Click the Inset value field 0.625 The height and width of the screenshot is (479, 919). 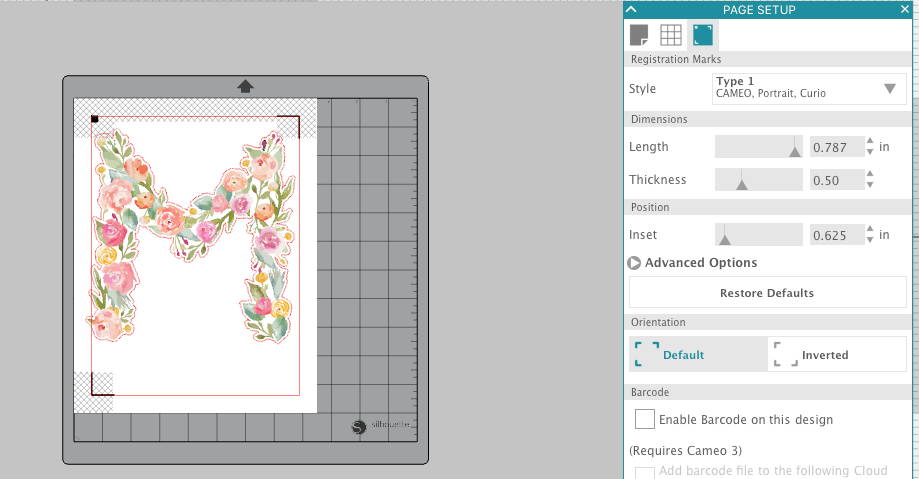[x=836, y=235]
